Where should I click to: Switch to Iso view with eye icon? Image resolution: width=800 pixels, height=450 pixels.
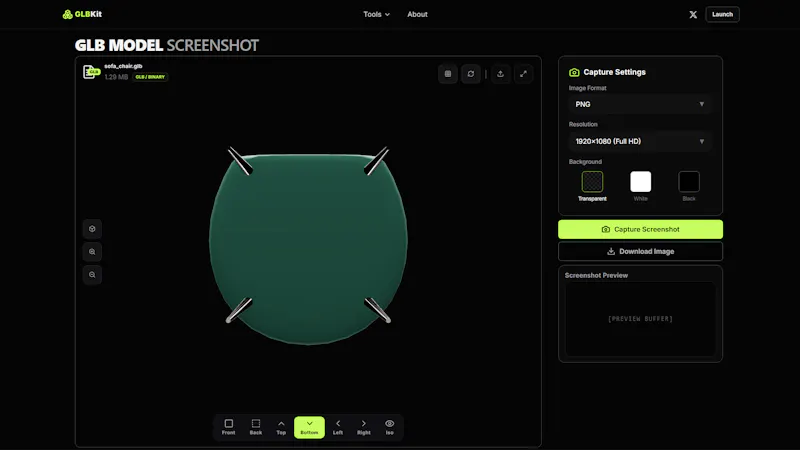(x=389, y=427)
